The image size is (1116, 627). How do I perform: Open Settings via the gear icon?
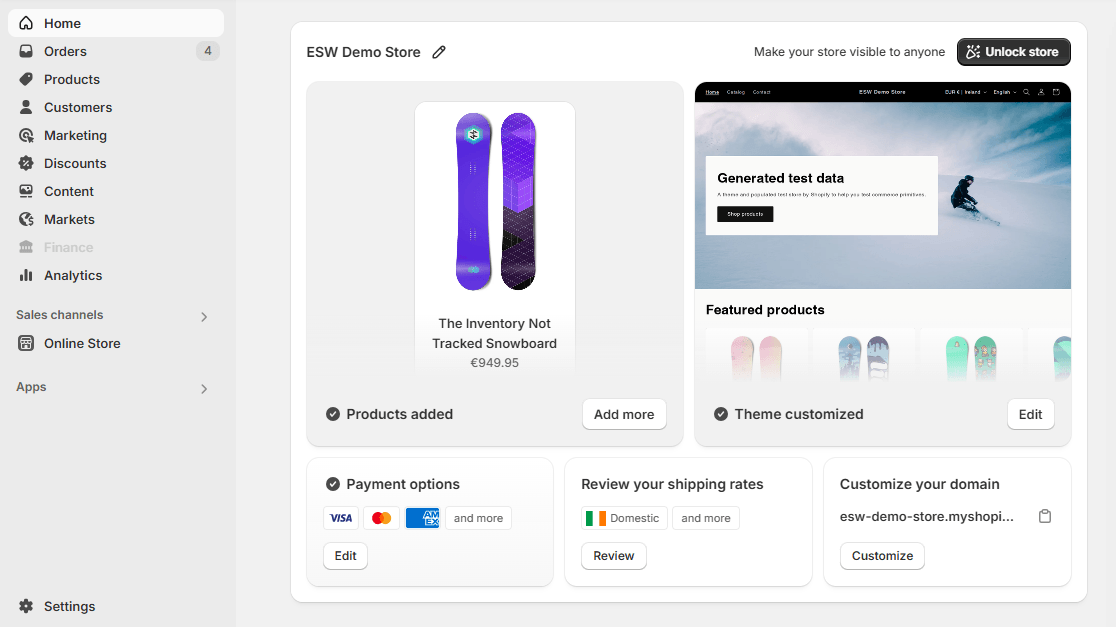(26, 606)
